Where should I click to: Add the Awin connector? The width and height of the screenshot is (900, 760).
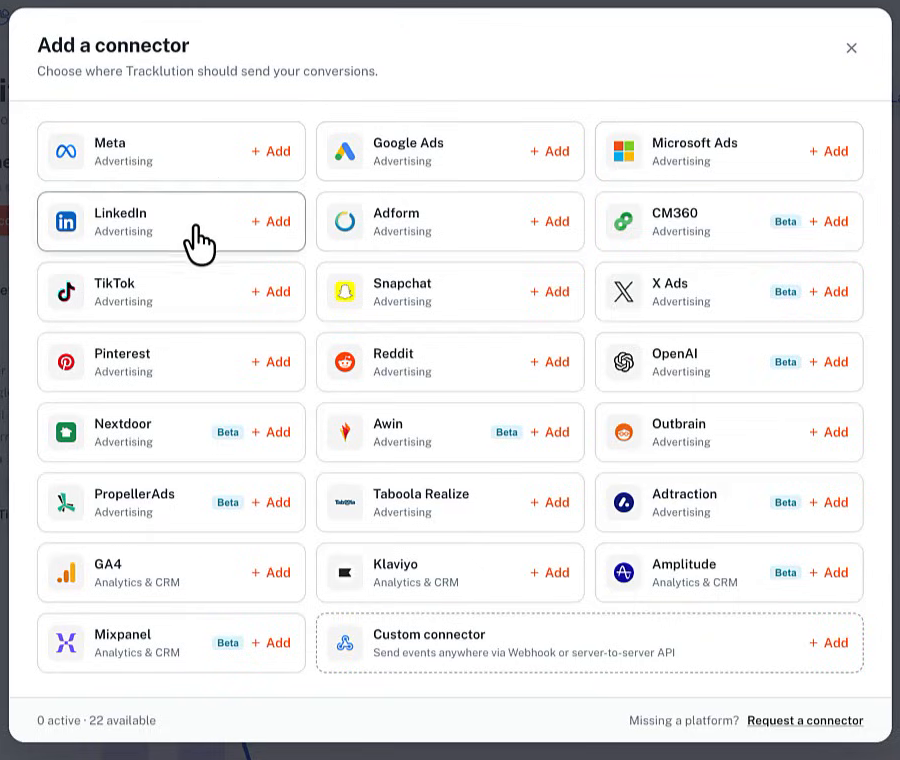click(550, 432)
